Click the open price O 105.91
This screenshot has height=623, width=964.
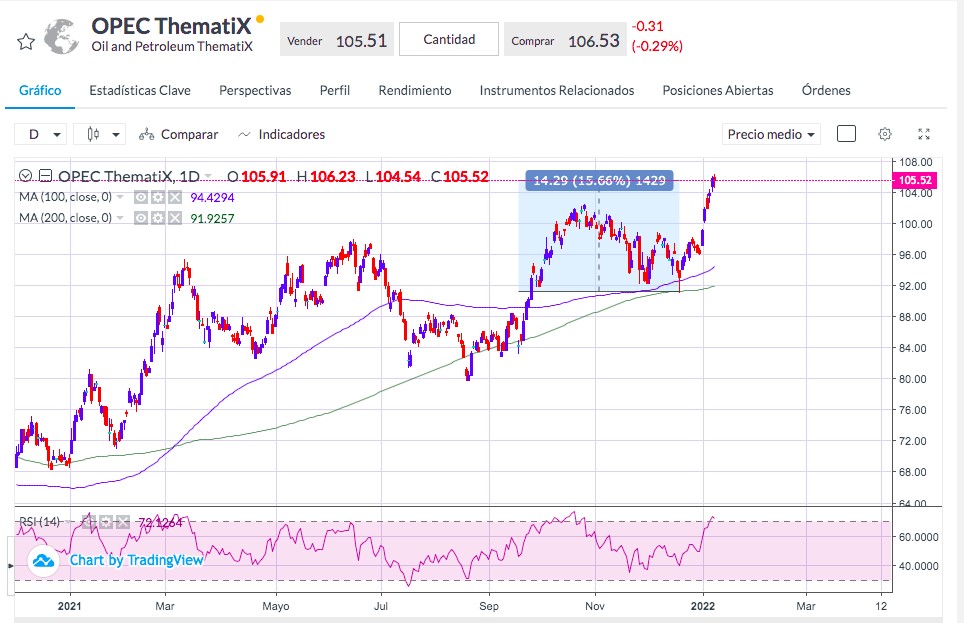256,177
